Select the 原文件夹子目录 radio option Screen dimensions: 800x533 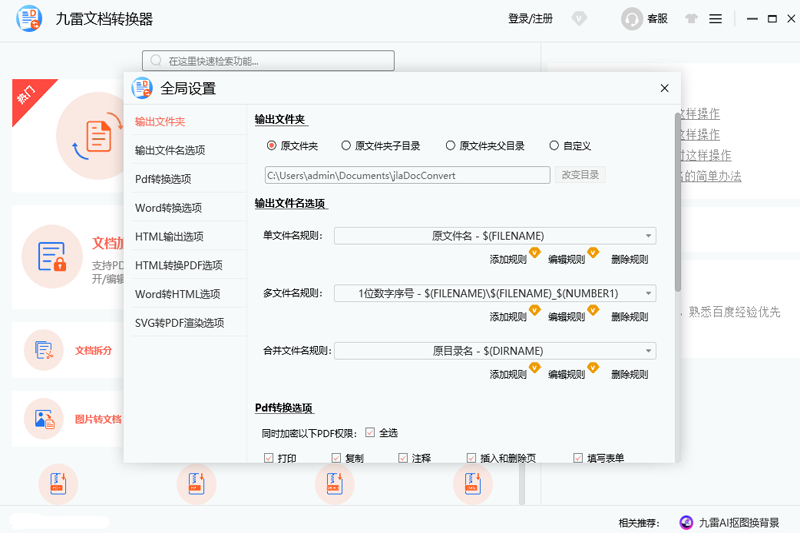(x=346, y=146)
